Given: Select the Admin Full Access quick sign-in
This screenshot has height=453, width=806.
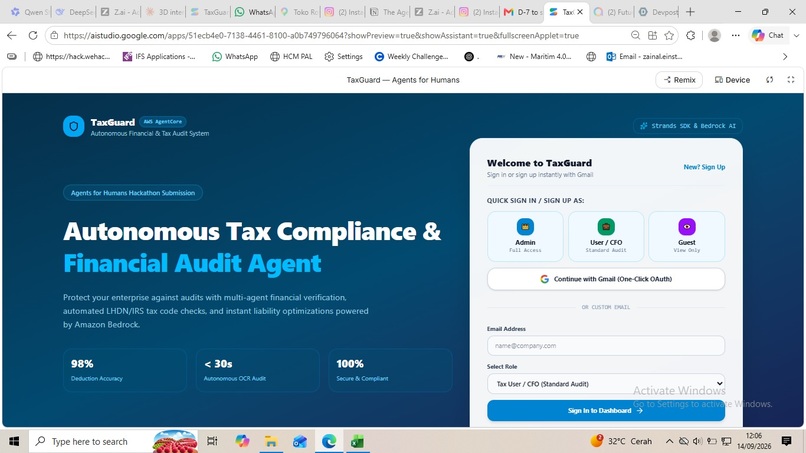Looking at the screenshot, I should pyautogui.click(x=525, y=237).
